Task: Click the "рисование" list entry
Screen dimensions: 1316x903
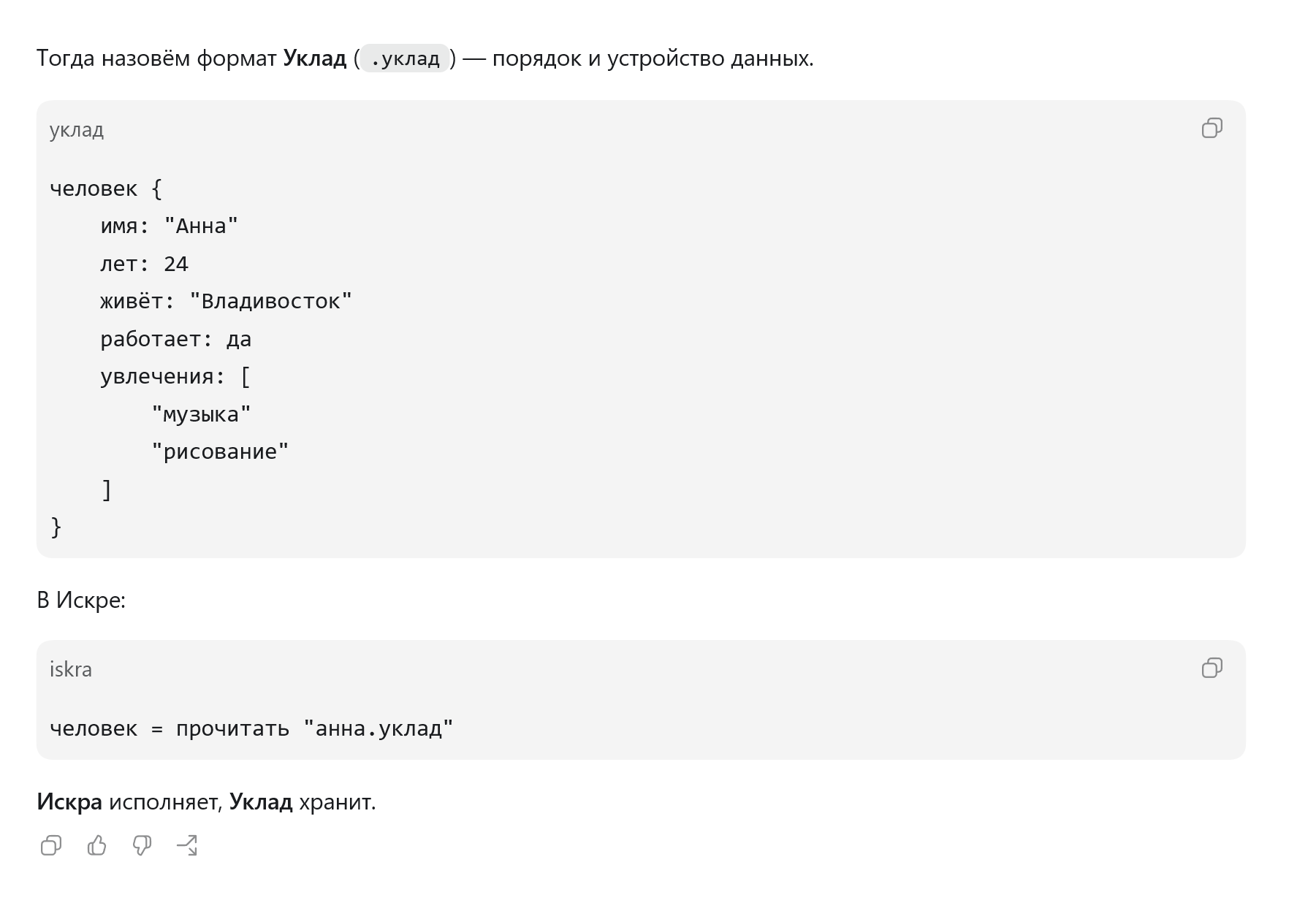Action: pos(221,451)
